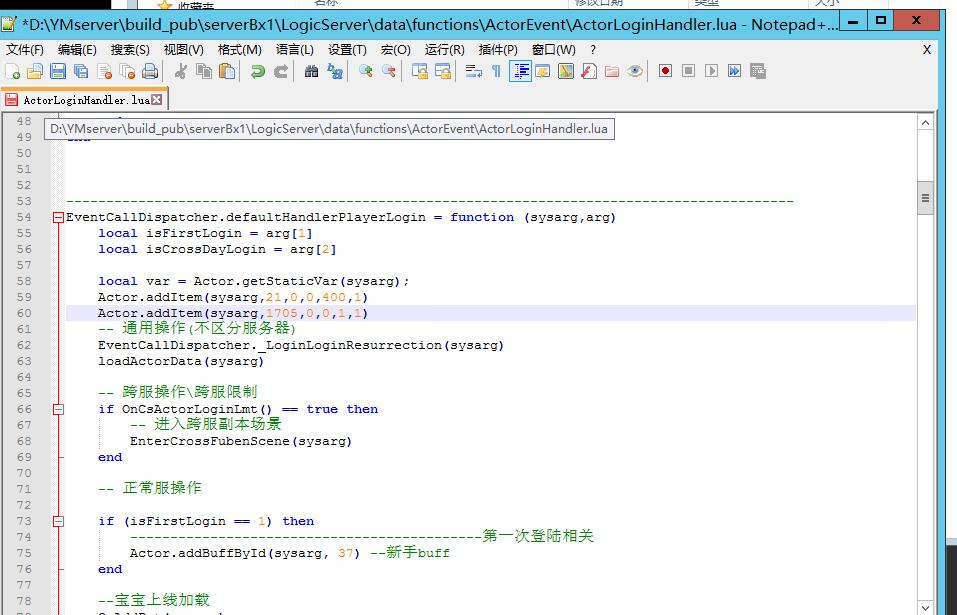Click the Save file toolbar icon
Screen dimensions: 957x615
[x=57, y=71]
